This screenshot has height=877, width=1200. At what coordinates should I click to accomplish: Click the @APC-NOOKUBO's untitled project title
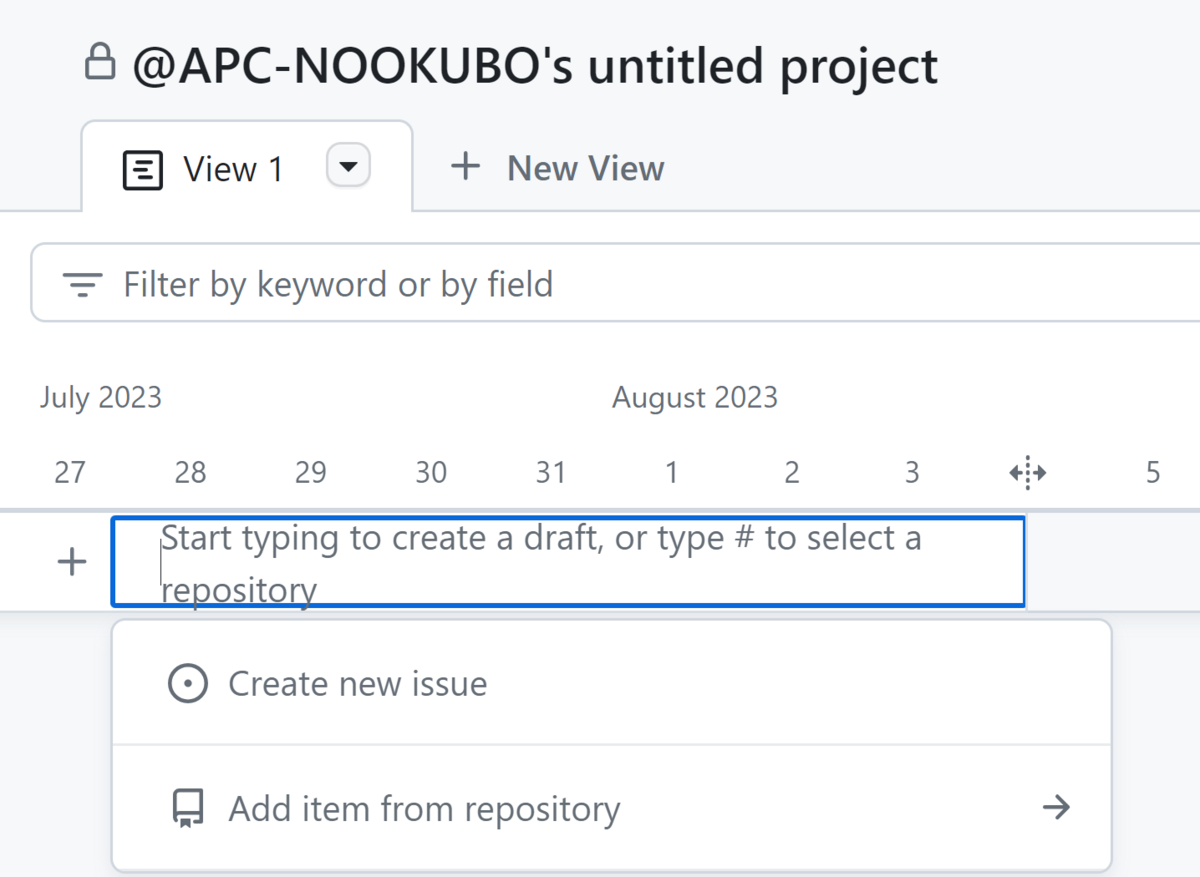click(x=535, y=66)
